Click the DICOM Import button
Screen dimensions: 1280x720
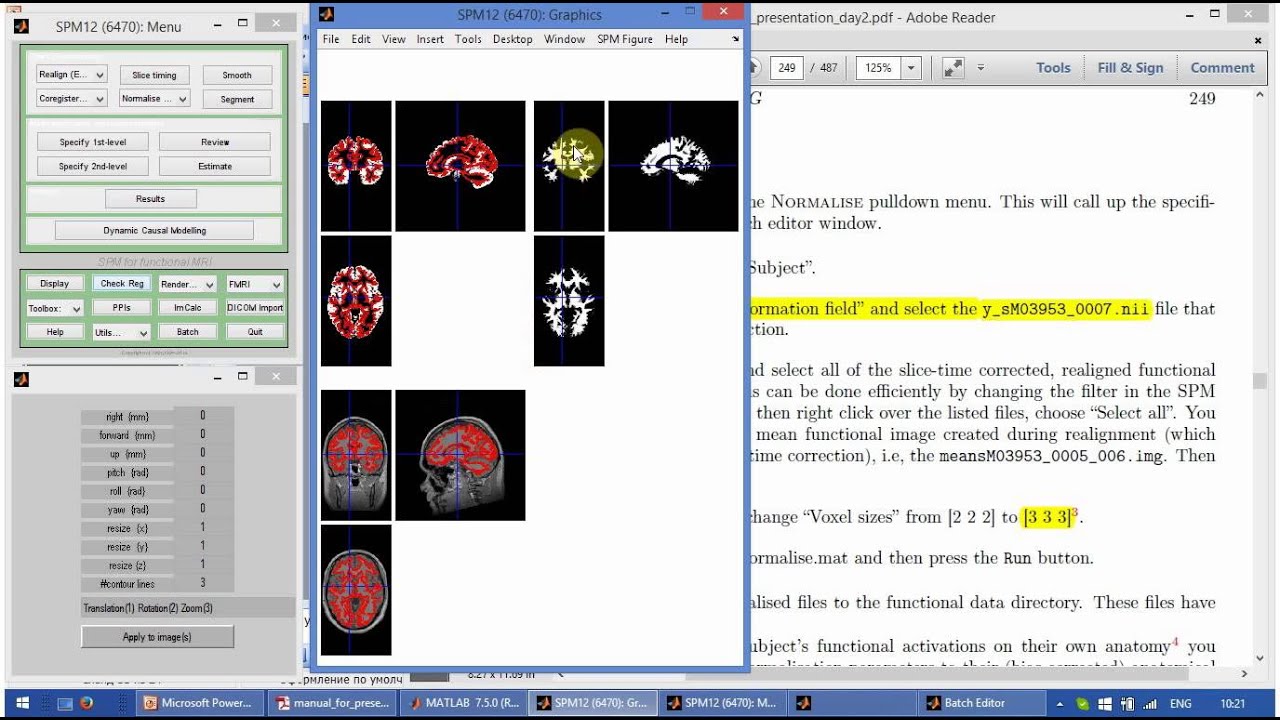pos(255,308)
